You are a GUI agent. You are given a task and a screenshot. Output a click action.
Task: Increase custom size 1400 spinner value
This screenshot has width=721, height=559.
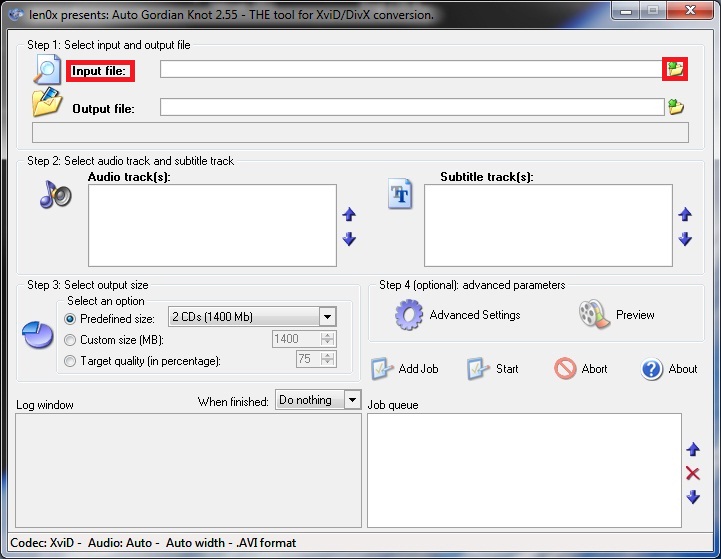click(x=328, y=335)
